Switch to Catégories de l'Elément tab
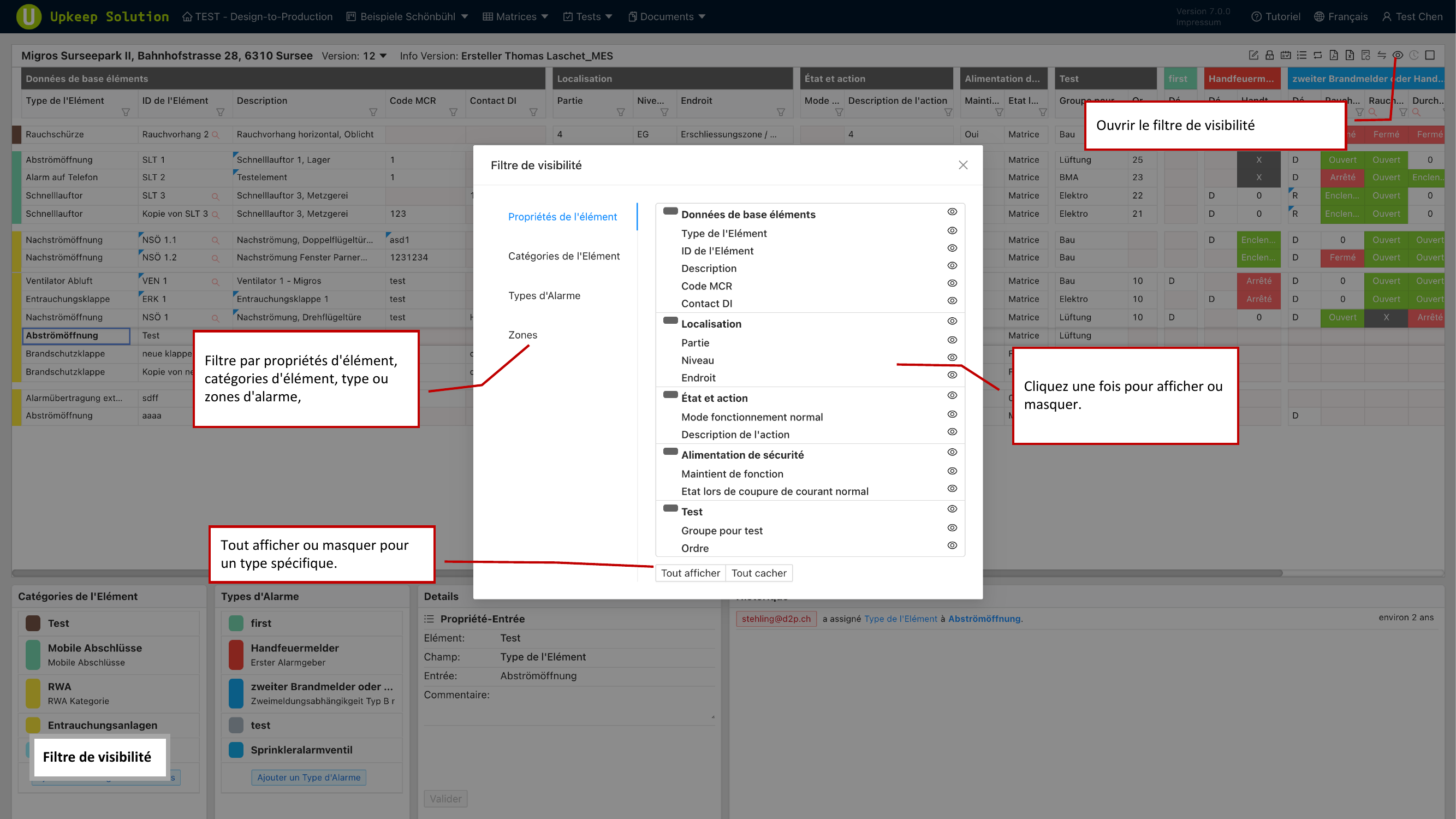The height and width of the screenshot is (819, 1456). (x=563, y=256)
